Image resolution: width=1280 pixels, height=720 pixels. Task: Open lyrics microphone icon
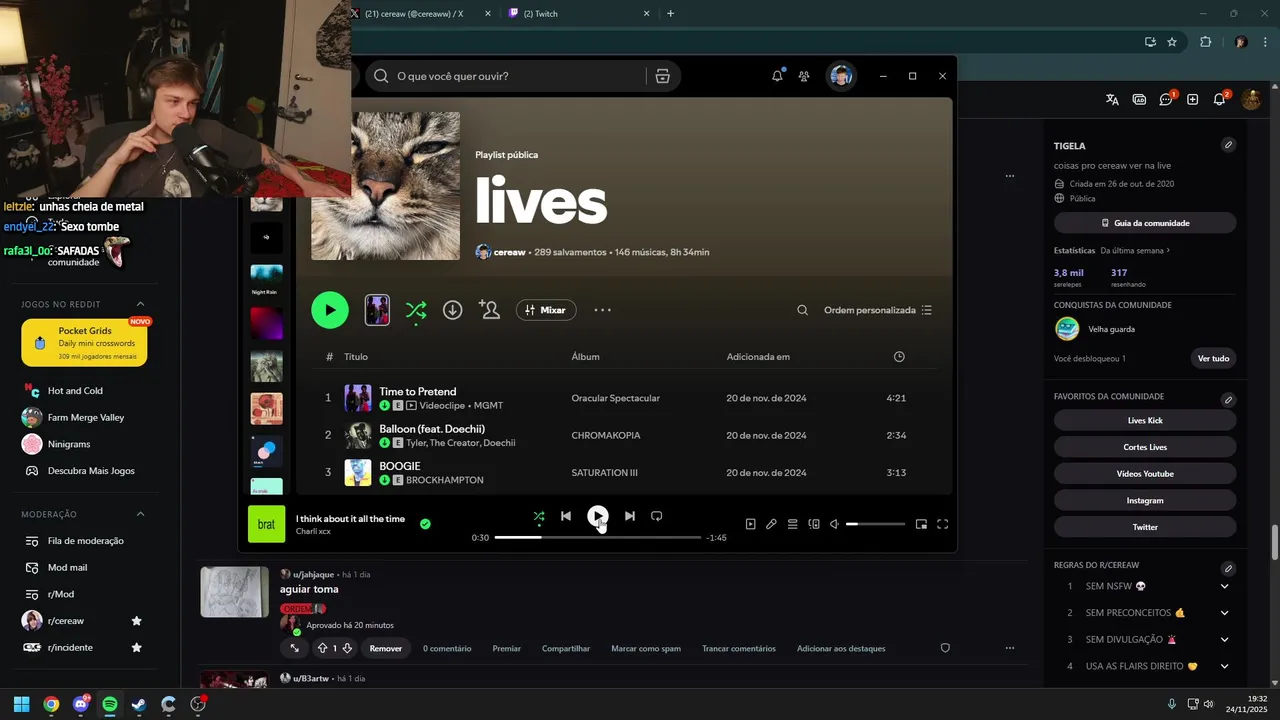(771, 524)
